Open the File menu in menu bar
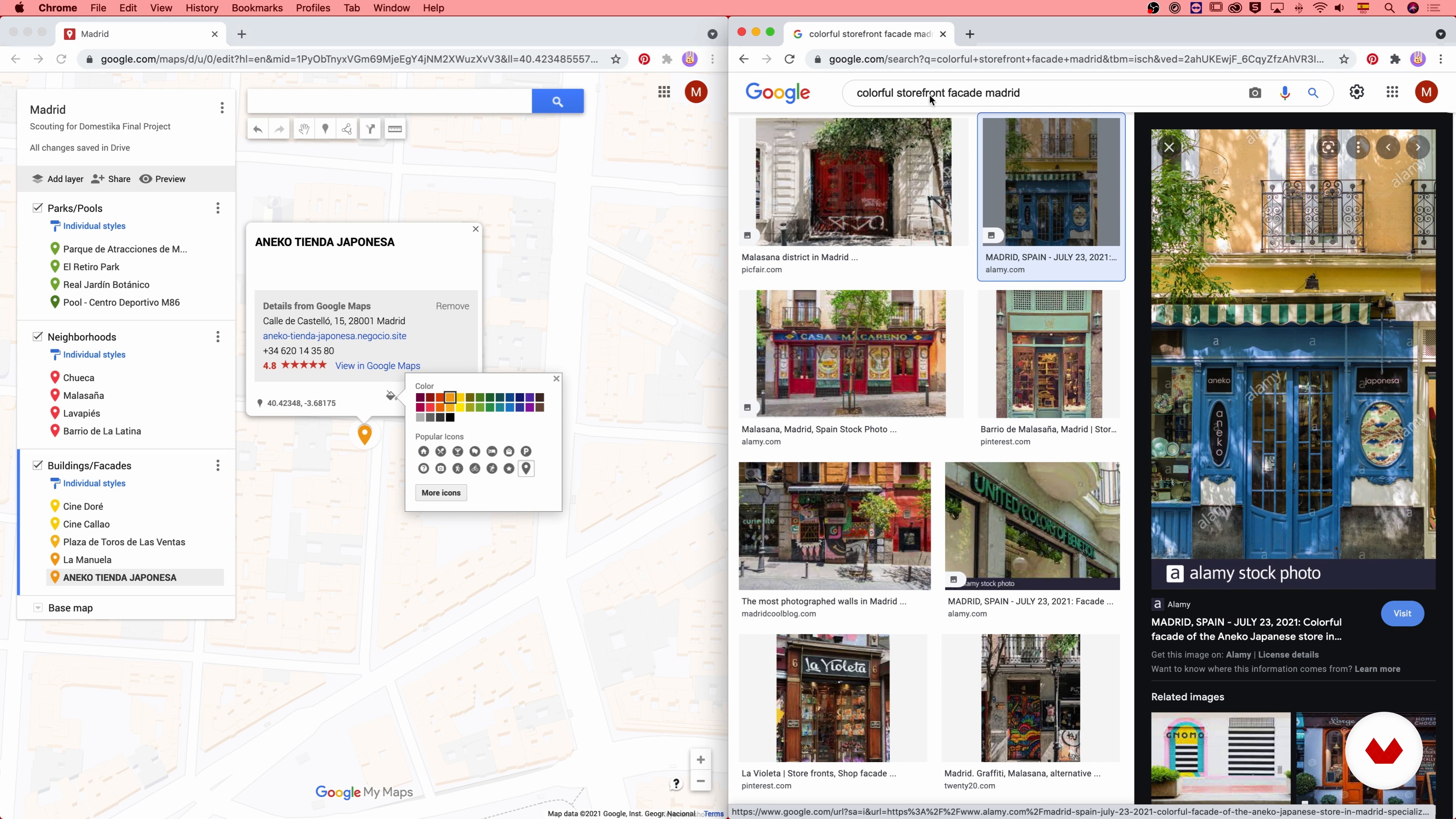 tap(98, 8)
